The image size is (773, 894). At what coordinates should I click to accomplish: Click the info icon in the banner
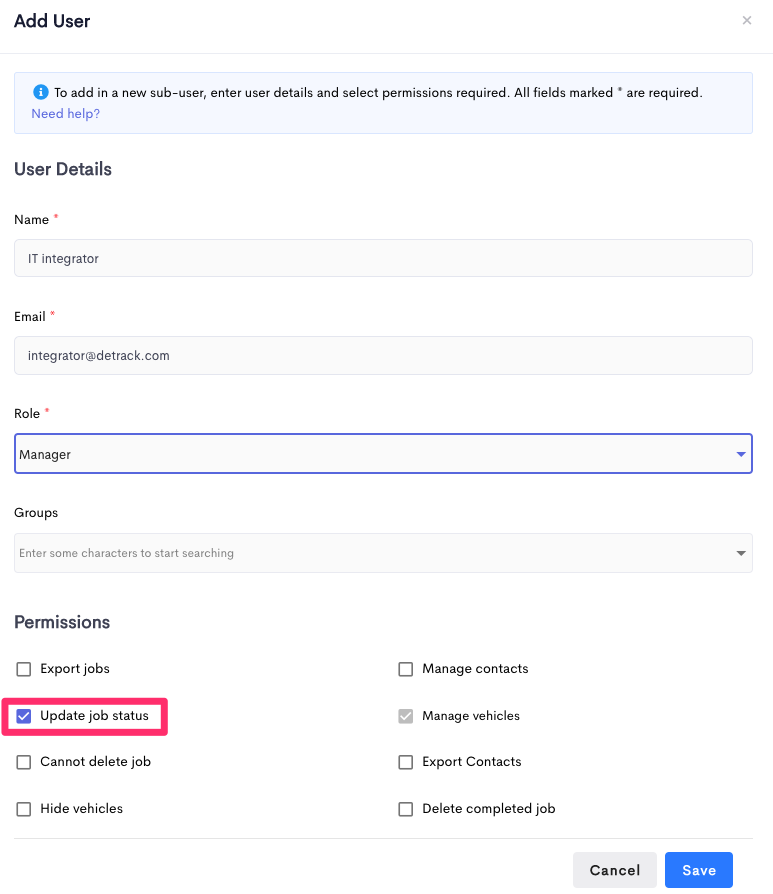(41, 92)
